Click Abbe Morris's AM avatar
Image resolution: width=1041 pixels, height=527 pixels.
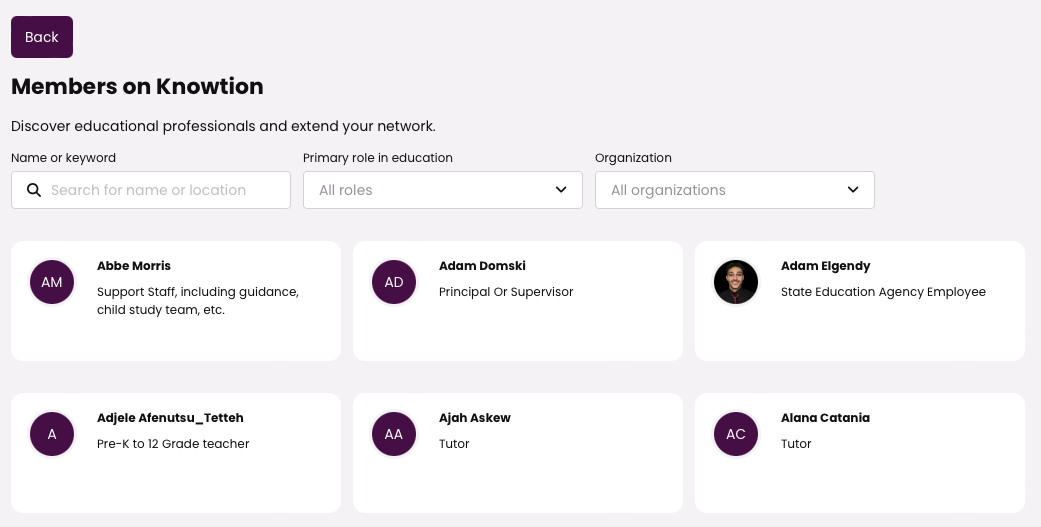pos(52,282)
